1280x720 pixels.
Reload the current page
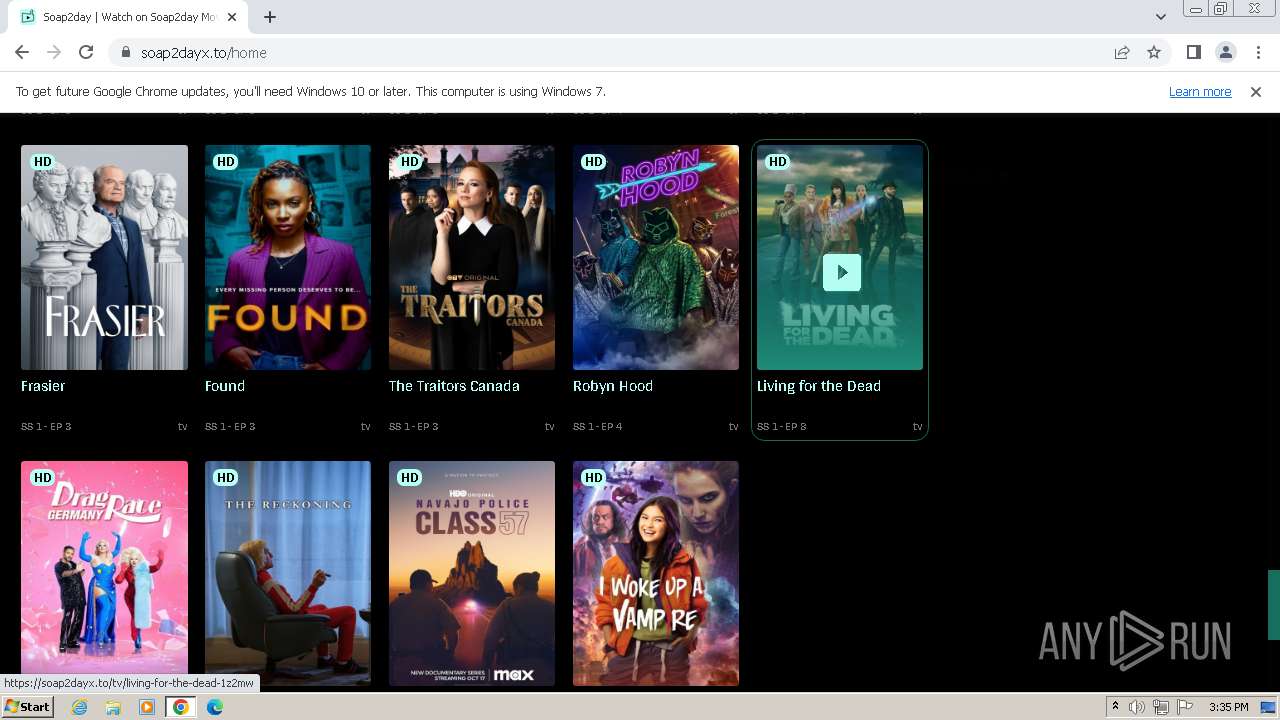coord(86,52)
